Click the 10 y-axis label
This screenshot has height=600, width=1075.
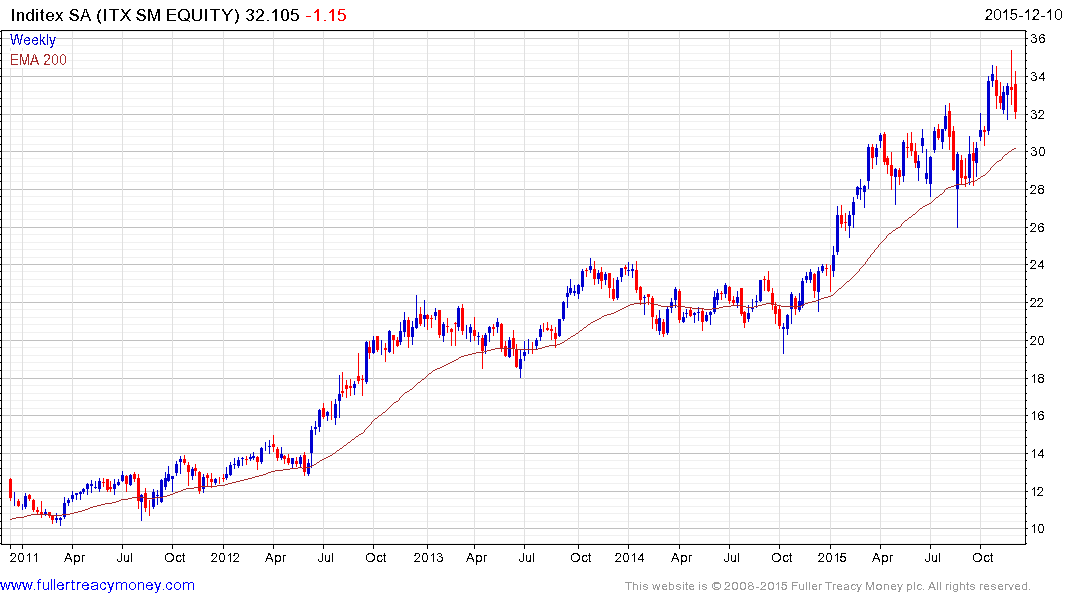[1037, 529]
